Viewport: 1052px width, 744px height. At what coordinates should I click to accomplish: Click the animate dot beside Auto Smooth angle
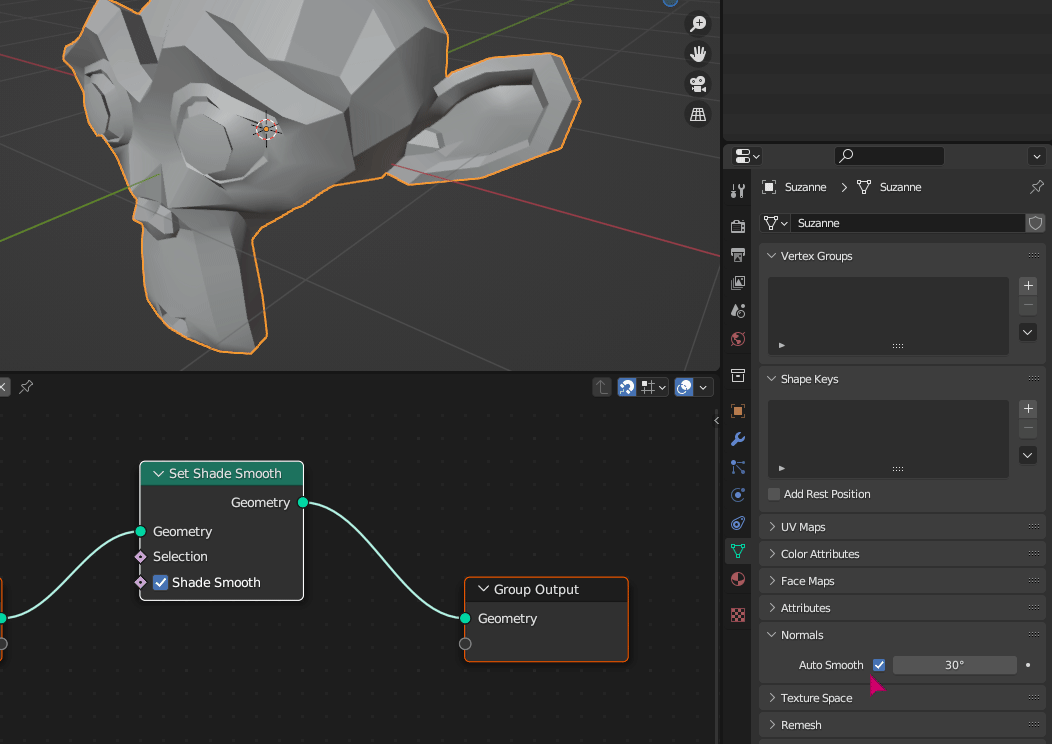point(1028,665)
